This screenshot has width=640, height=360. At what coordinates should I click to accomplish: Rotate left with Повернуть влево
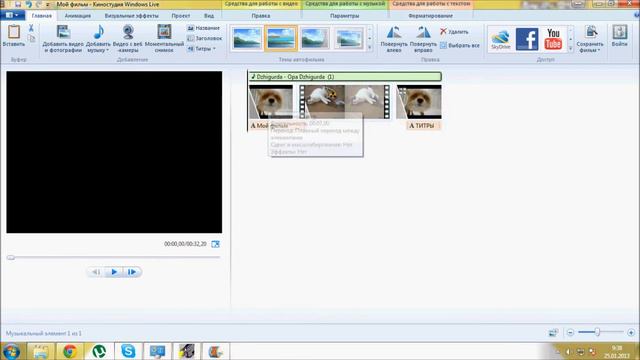click(x=394, y=39)
